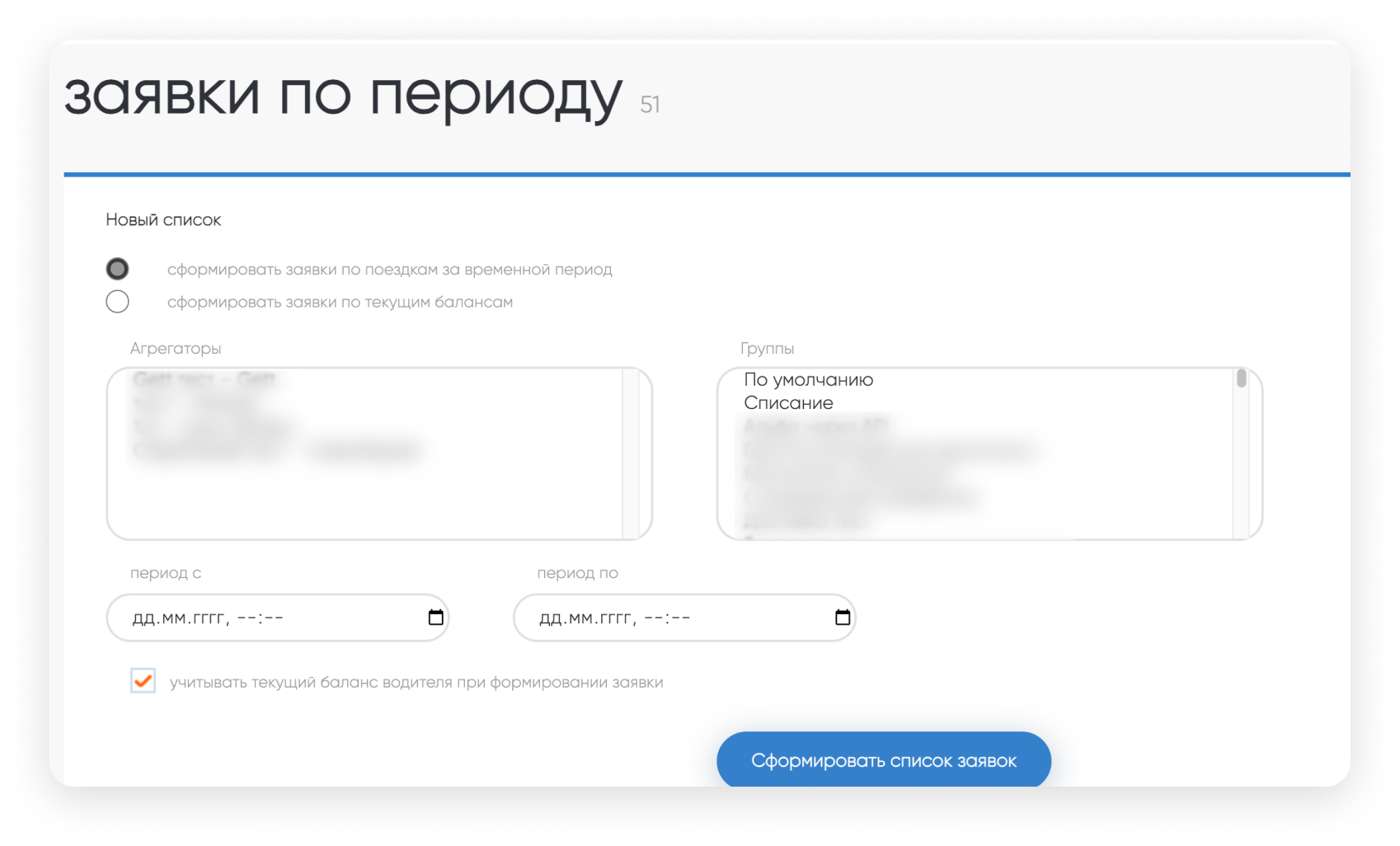Select radio for trips over time period
Image resolution: width=1400 pixels, height=846 pixels.
(118, 269)
